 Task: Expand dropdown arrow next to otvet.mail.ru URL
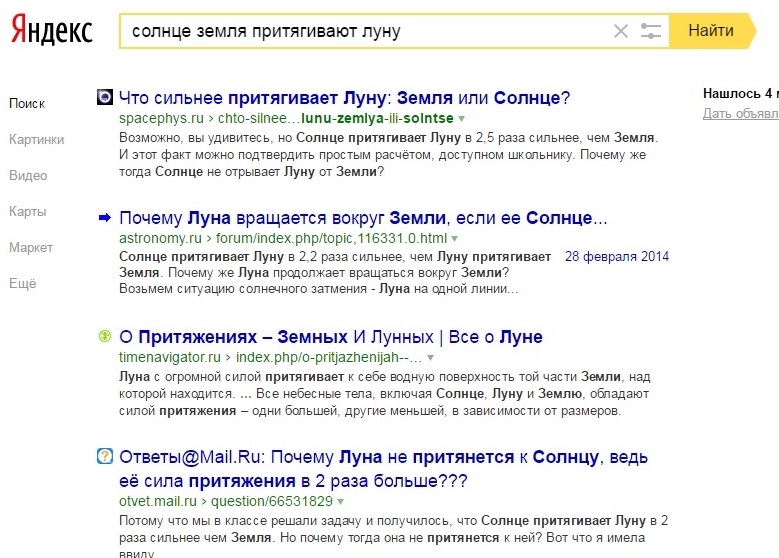(x=340, y=502)
